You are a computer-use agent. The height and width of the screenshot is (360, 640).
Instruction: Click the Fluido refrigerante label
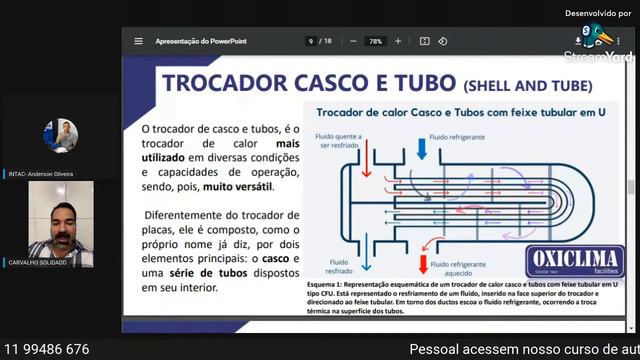[457, 137]
